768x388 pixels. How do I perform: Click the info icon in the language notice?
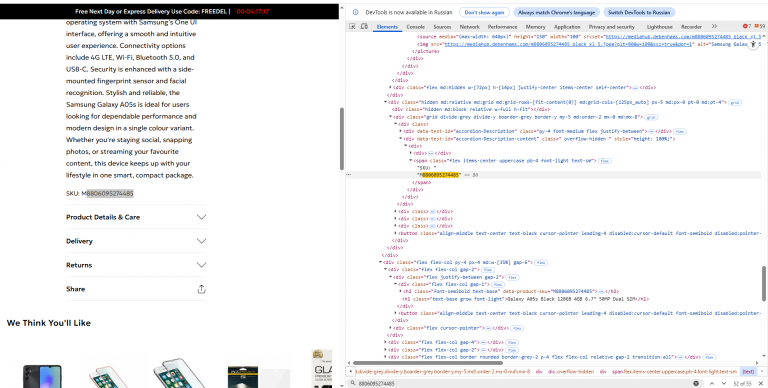(356, 12)
